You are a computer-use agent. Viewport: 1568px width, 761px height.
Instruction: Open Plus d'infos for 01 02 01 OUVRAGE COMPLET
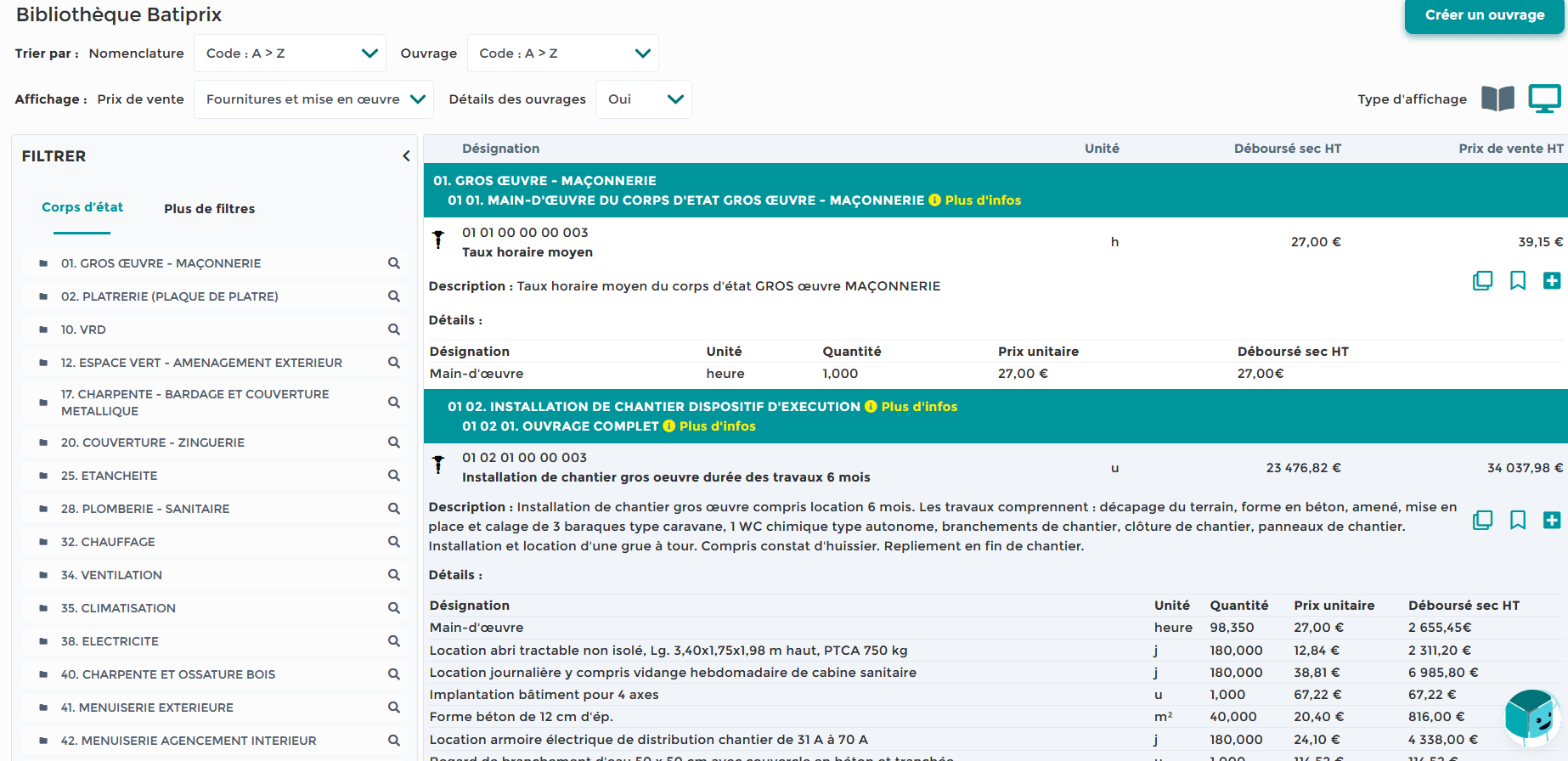[709, 426]
